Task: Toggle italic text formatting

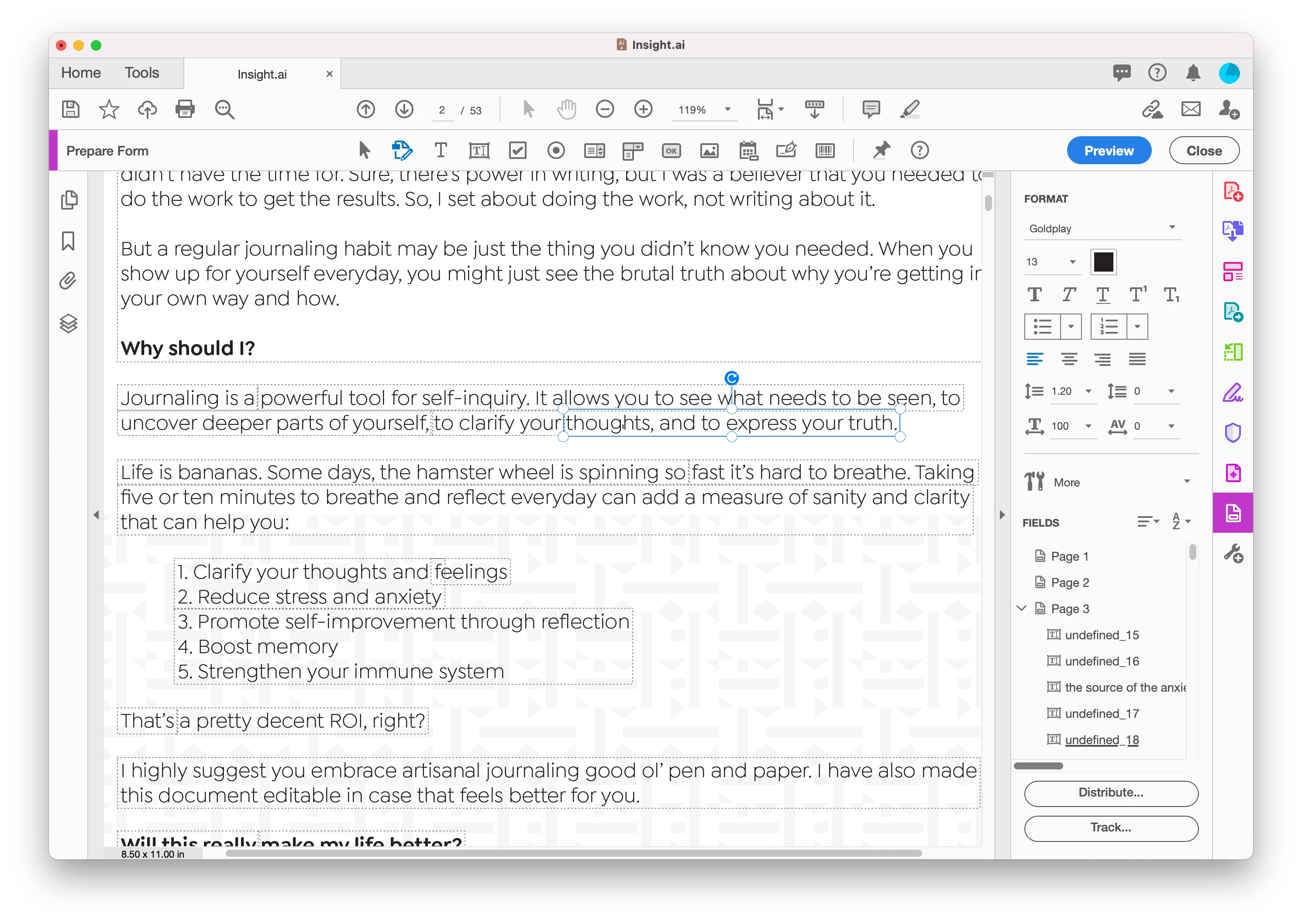Action: [1068, 295]
